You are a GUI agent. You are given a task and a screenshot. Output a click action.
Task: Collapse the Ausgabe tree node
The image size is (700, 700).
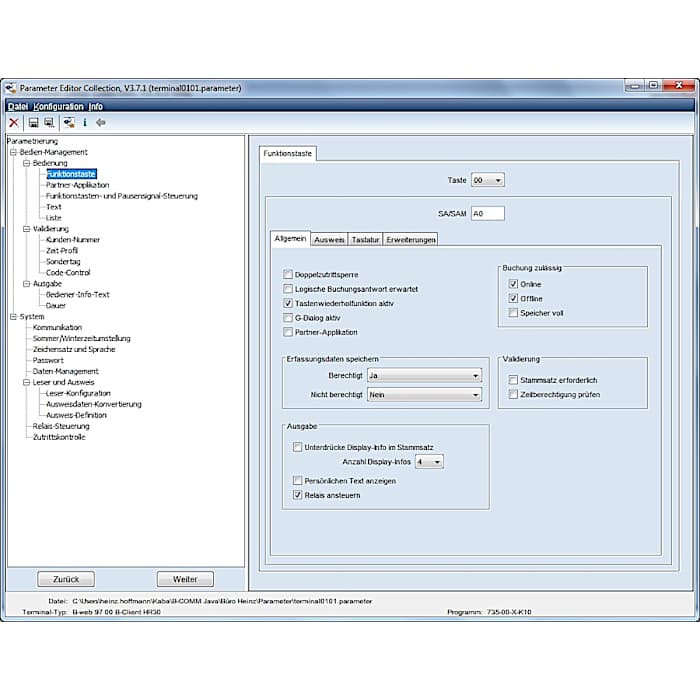coord(26,283)
